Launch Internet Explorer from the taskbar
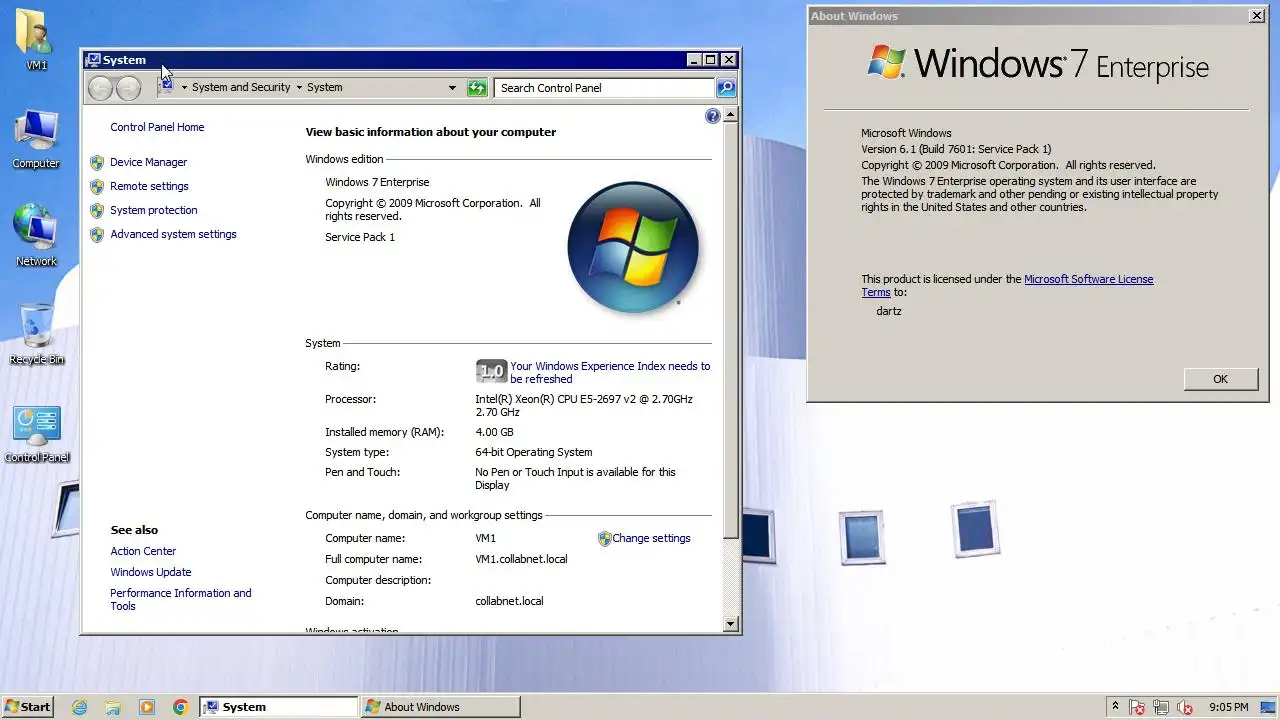The image size is (1280, 720). [x=79, y=707]
